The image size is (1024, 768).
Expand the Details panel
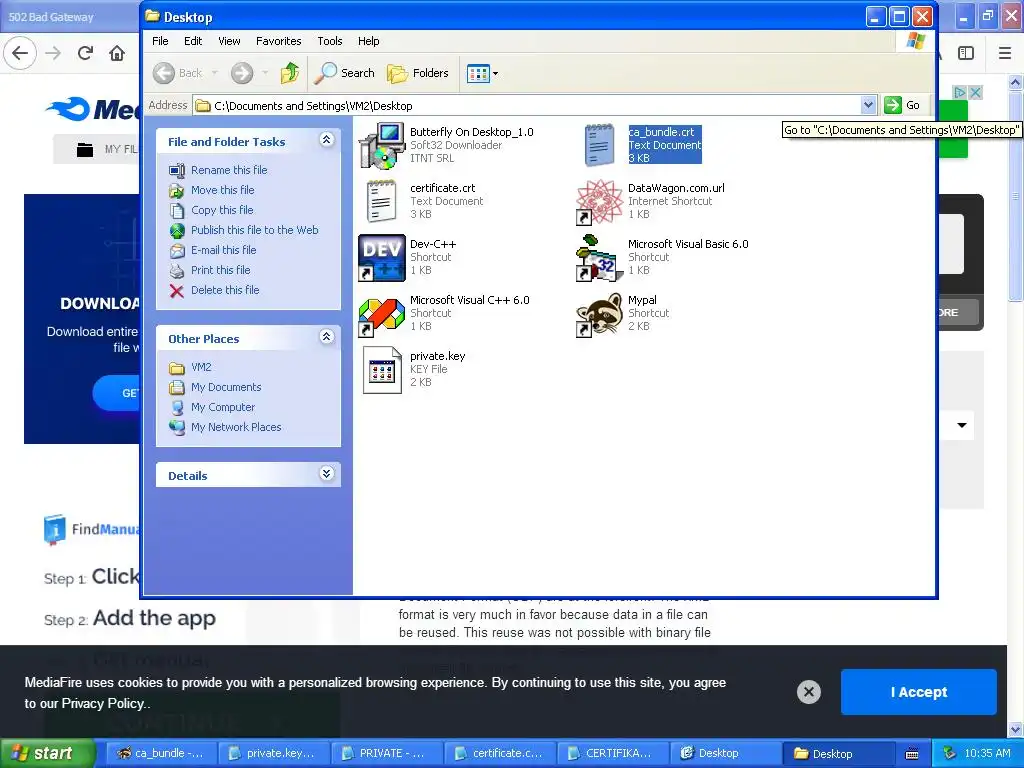pos(327,474)
